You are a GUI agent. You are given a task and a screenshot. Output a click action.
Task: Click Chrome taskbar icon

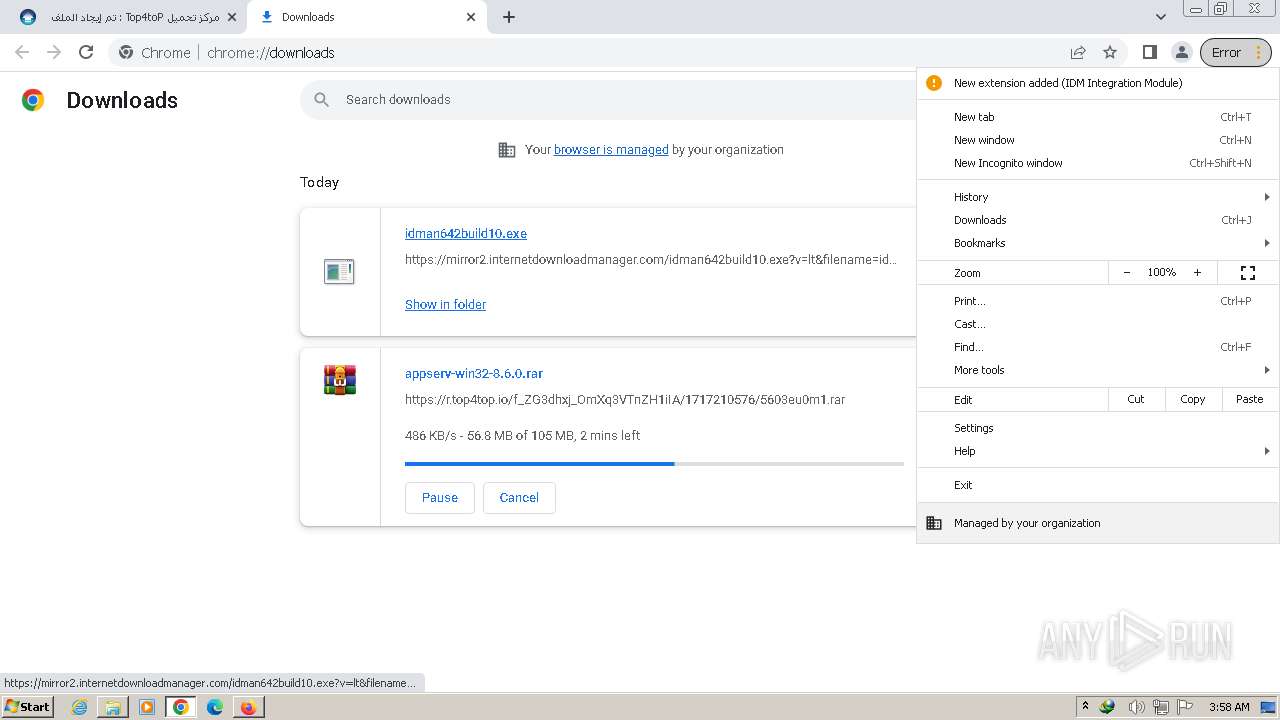(181, 707)
